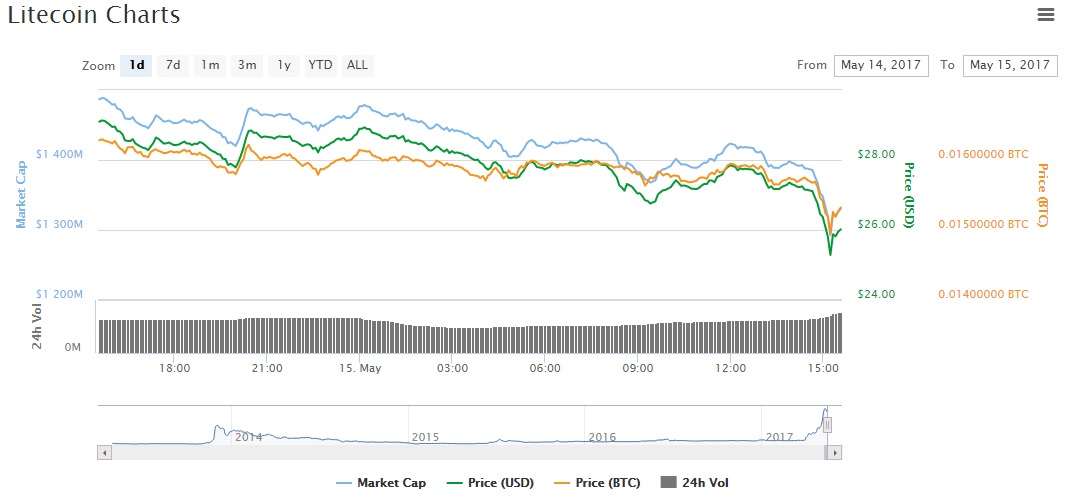
Task: Toggle 24h Vol series in legend
Action: (695, 483)
